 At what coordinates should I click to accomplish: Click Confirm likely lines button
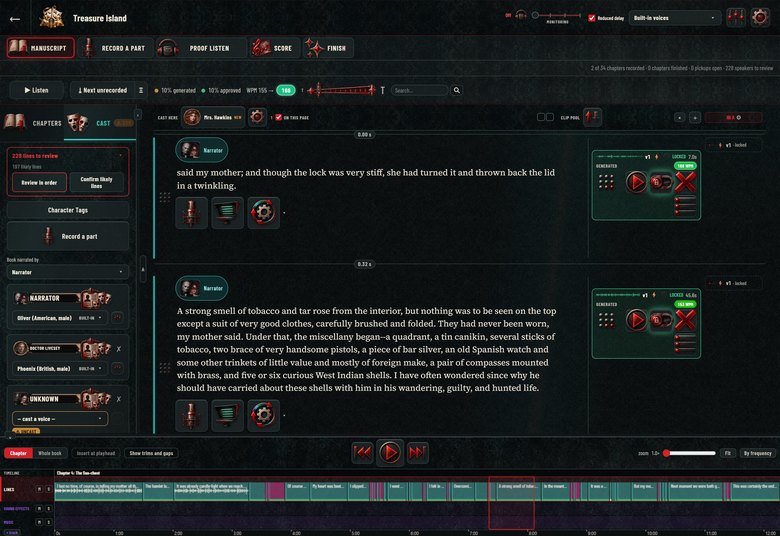pyautogui.click(x=97, y=183)
